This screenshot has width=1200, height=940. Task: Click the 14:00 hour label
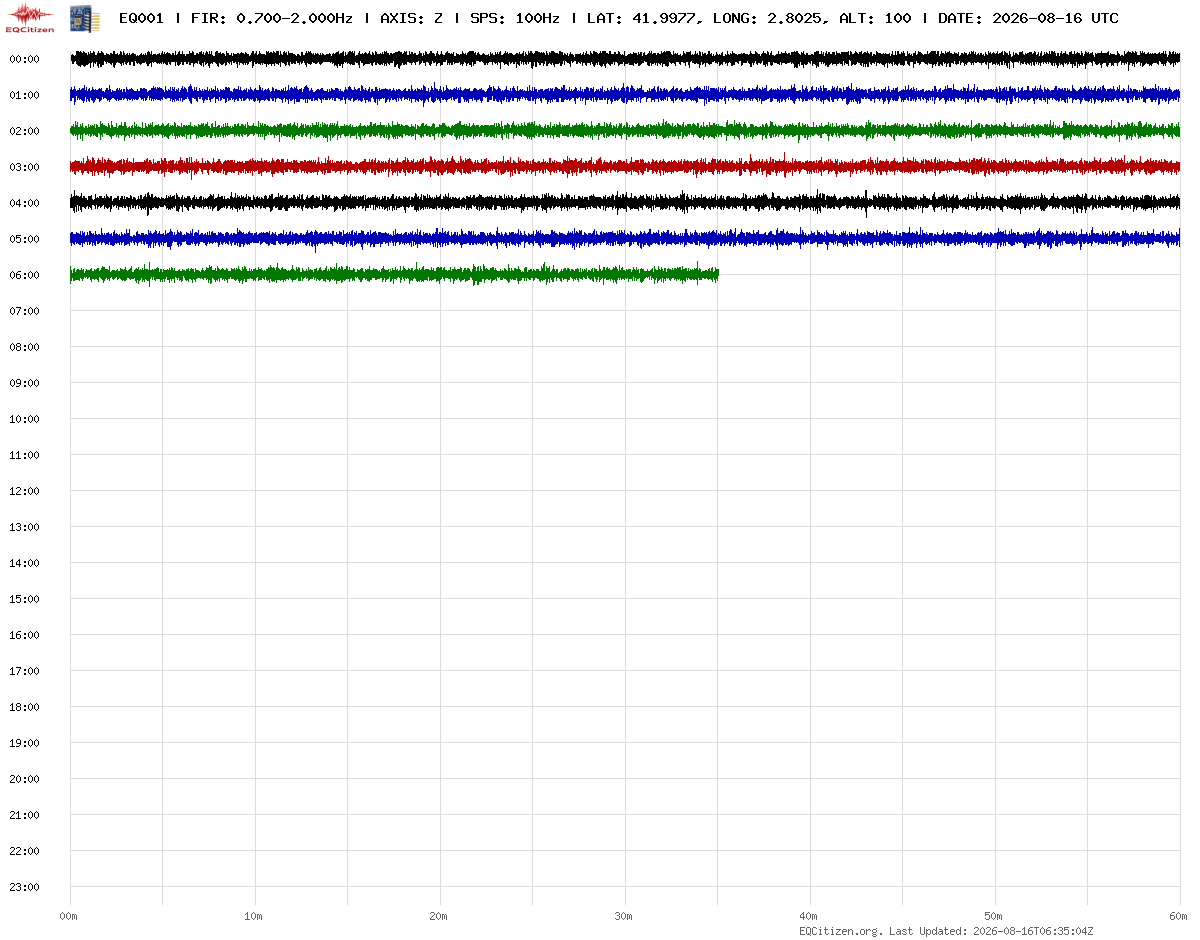click(x=24, y=563)
